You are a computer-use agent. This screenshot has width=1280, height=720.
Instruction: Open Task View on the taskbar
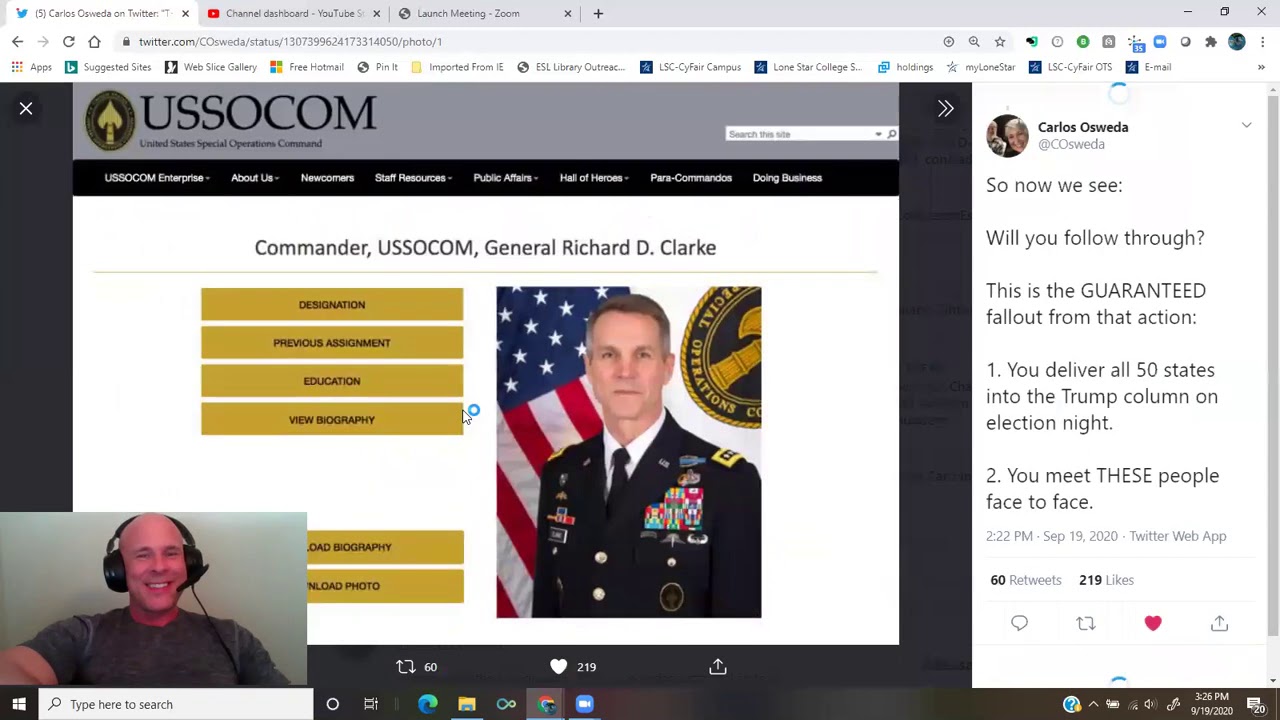(371, 704)
